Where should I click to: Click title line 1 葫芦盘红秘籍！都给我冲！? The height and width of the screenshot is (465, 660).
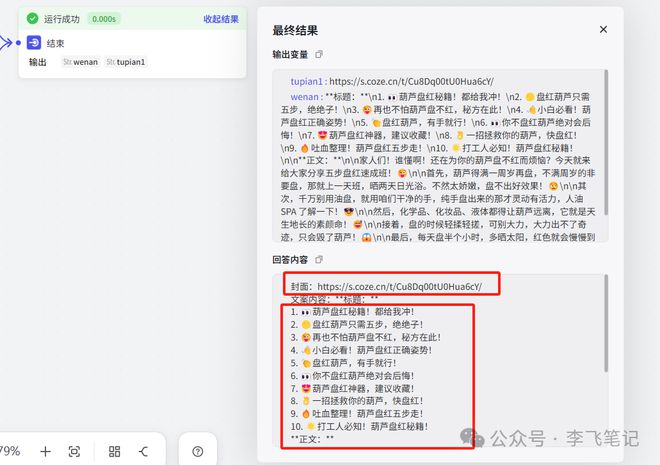click(352, 312)
